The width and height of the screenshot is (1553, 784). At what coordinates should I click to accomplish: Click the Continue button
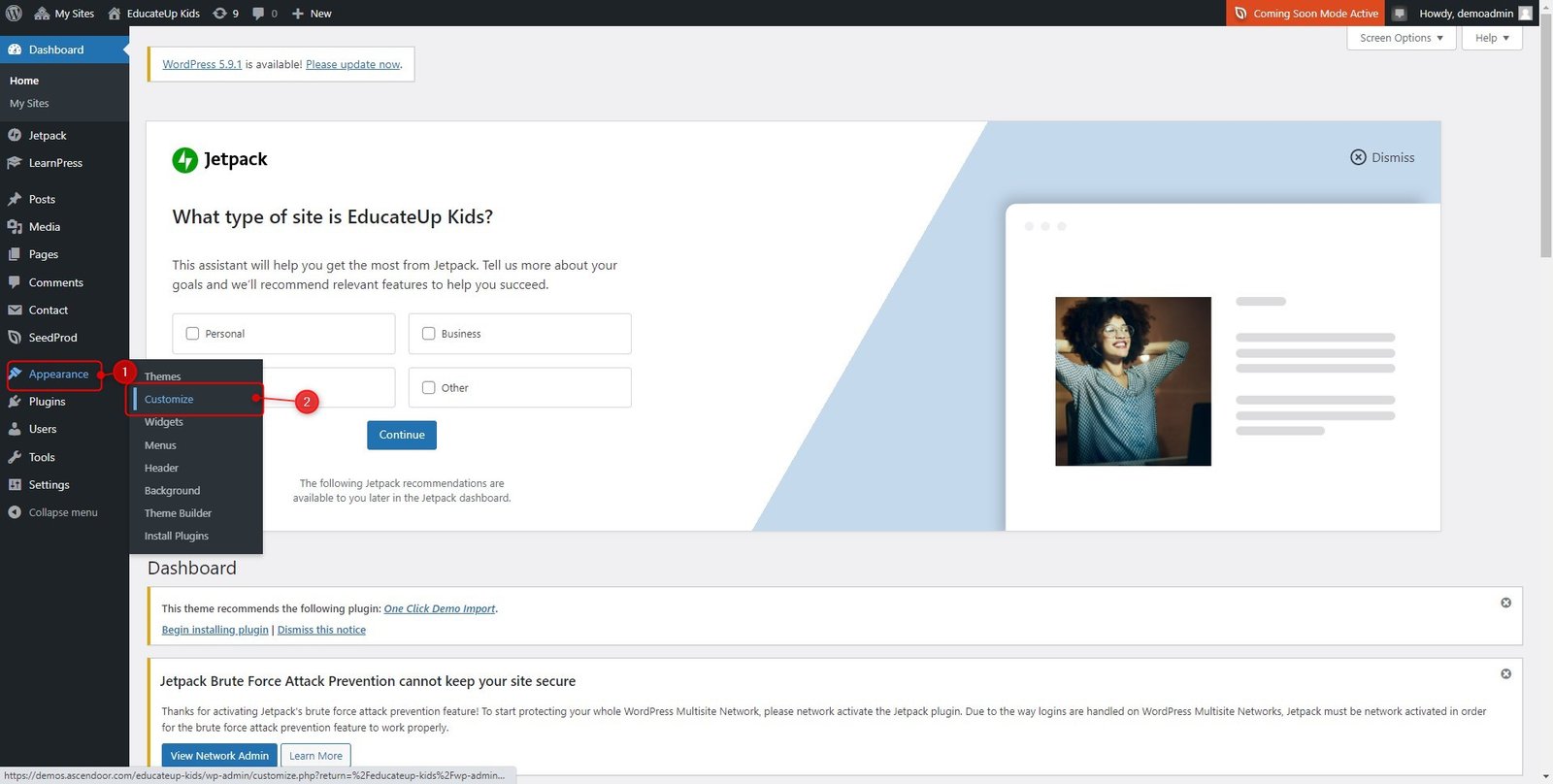[x=402, y=435]
